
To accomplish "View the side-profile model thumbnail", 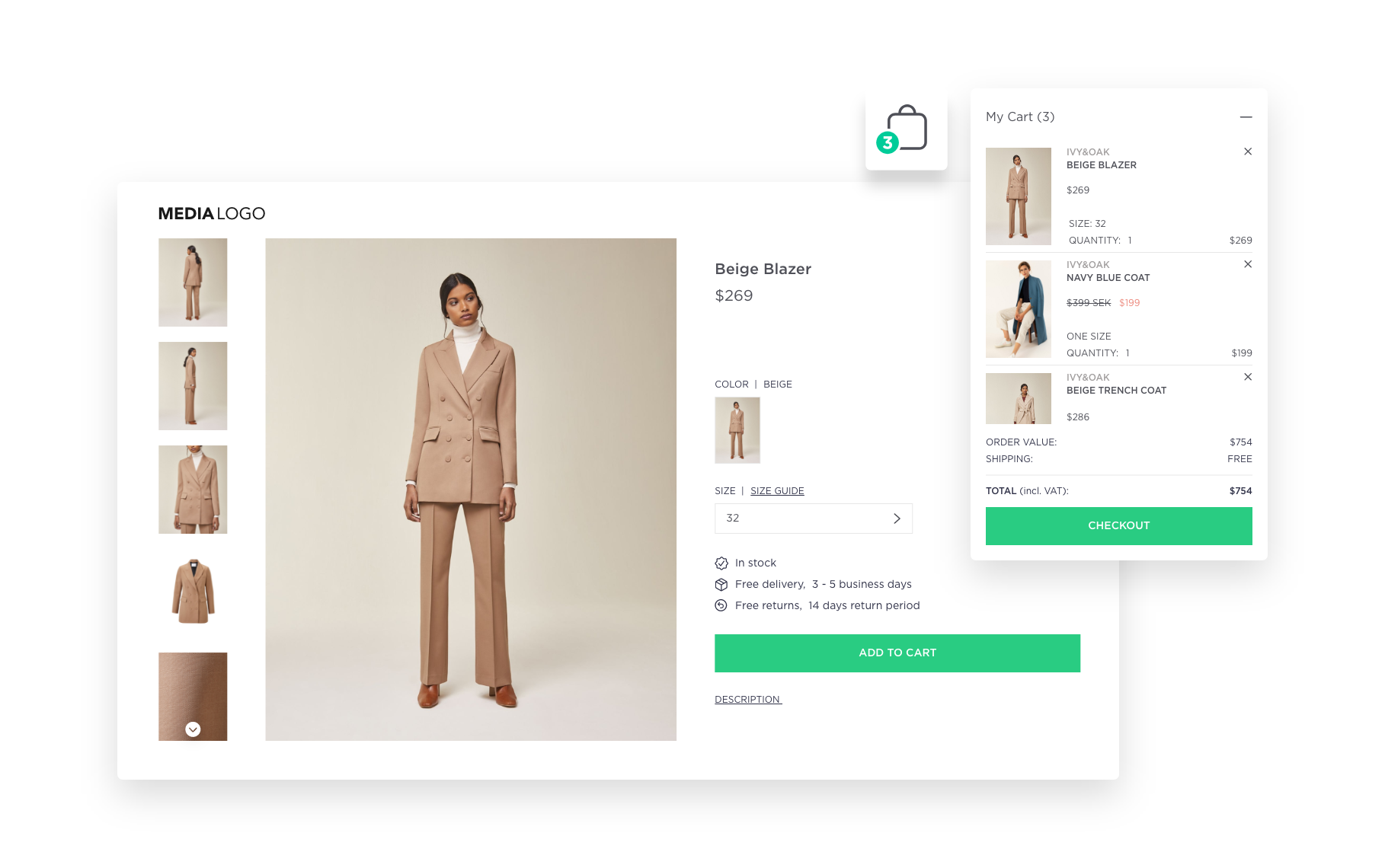I will (193, 386).
